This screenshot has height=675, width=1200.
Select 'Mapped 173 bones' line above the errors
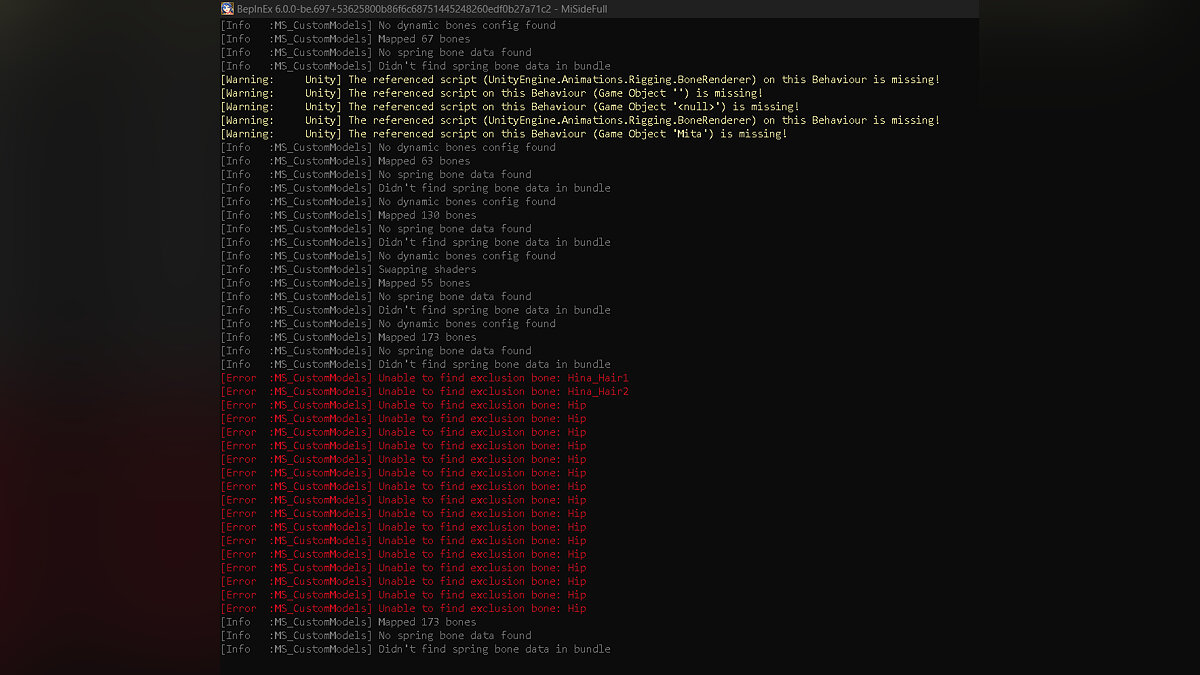(x=427, y=337)
